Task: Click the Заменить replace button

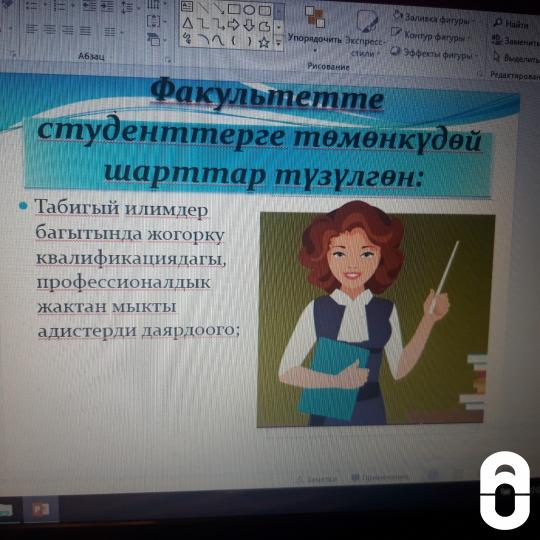Action: click(516, 41)
